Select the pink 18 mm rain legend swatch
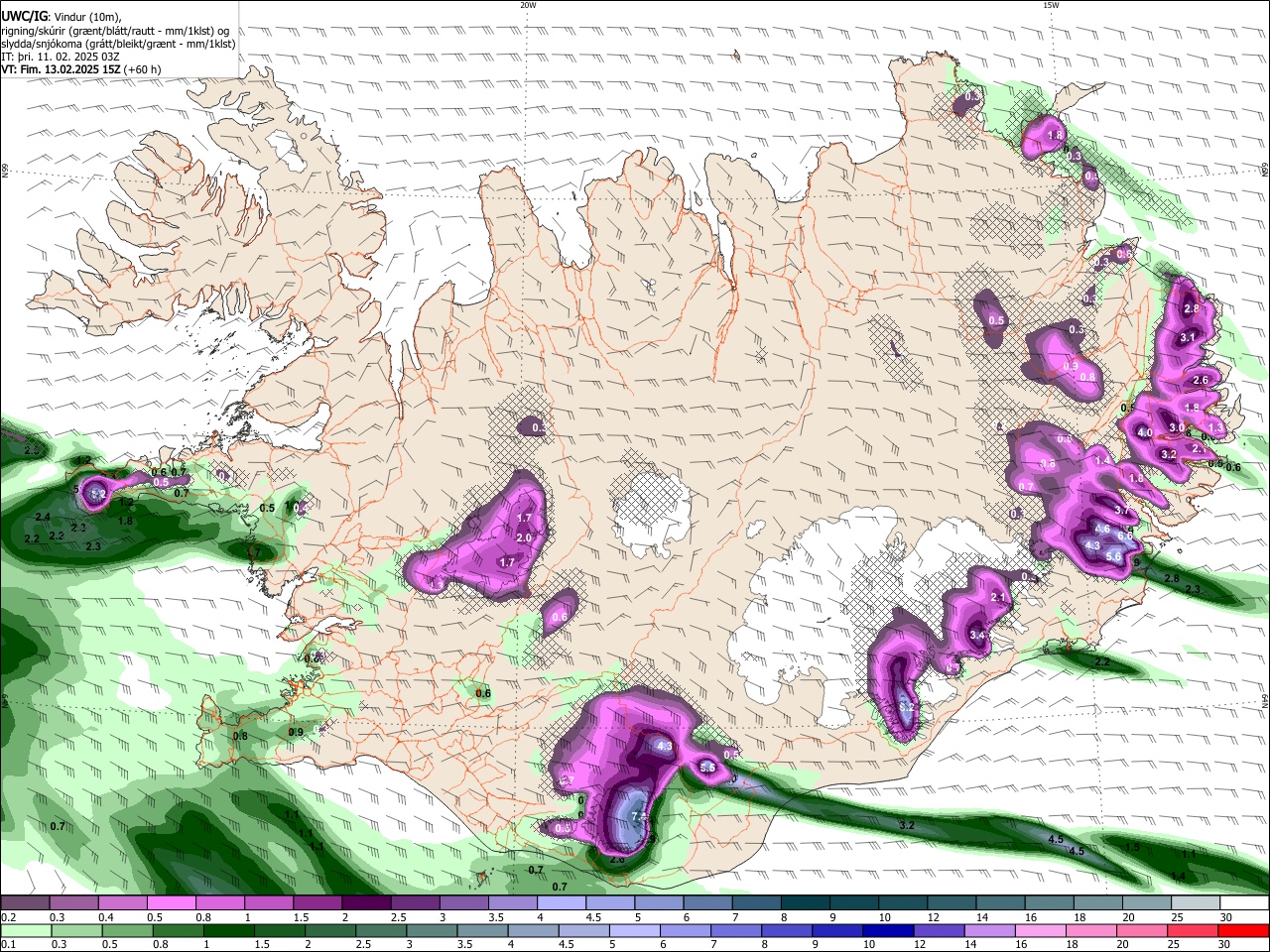1270x952 pixels. tap(1090, 930)
